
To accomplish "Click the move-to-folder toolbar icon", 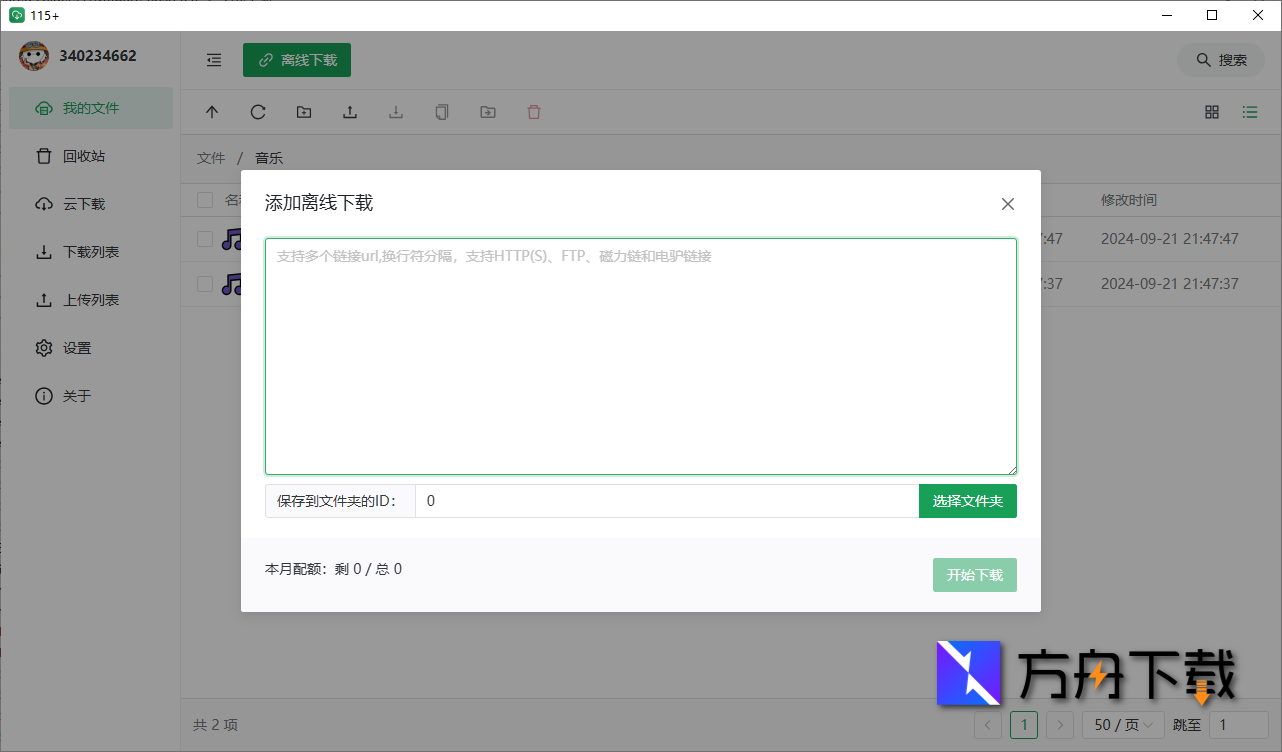I will coord(487,112).
